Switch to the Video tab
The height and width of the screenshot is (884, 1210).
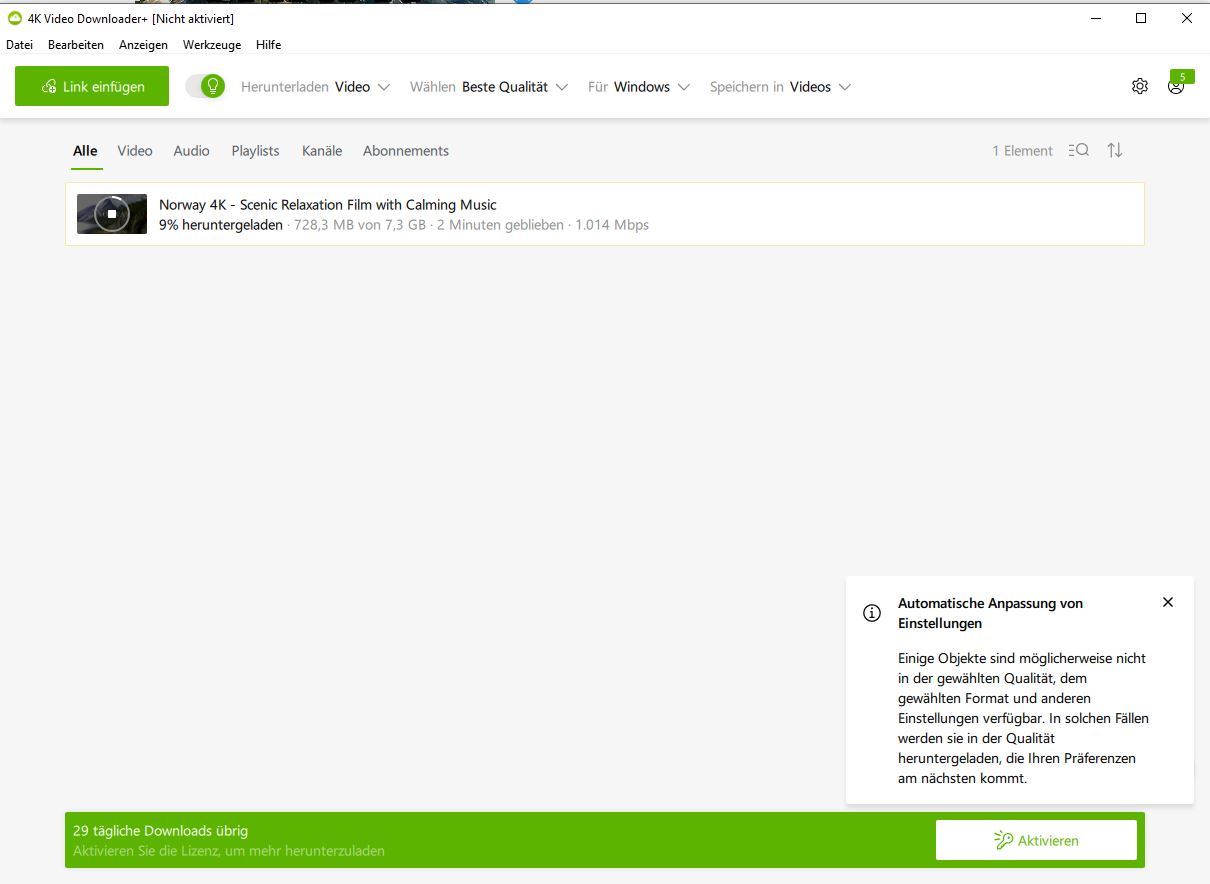[135, 151]
